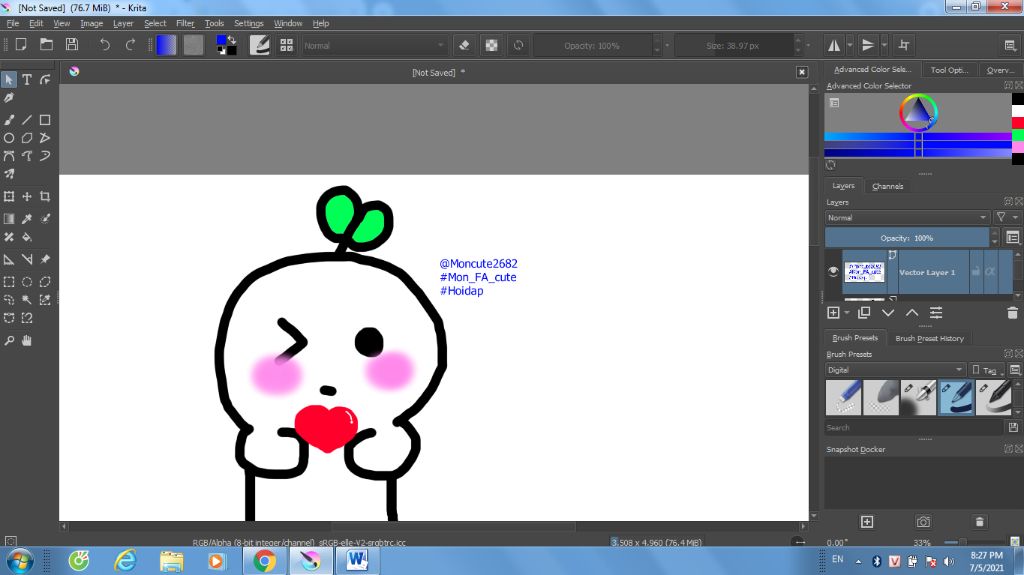Open the brush presets grid chooser
This screenshot has height=575, width=1024.
coord(286,45)
